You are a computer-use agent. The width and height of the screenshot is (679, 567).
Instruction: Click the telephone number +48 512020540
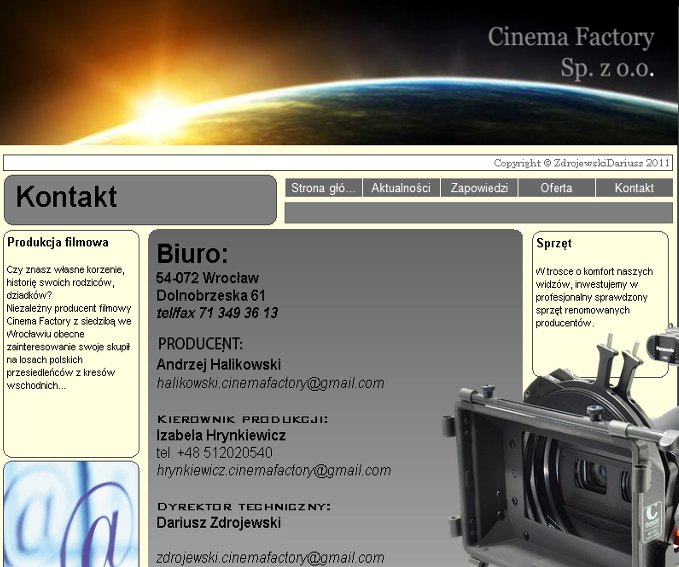[215, 453]
